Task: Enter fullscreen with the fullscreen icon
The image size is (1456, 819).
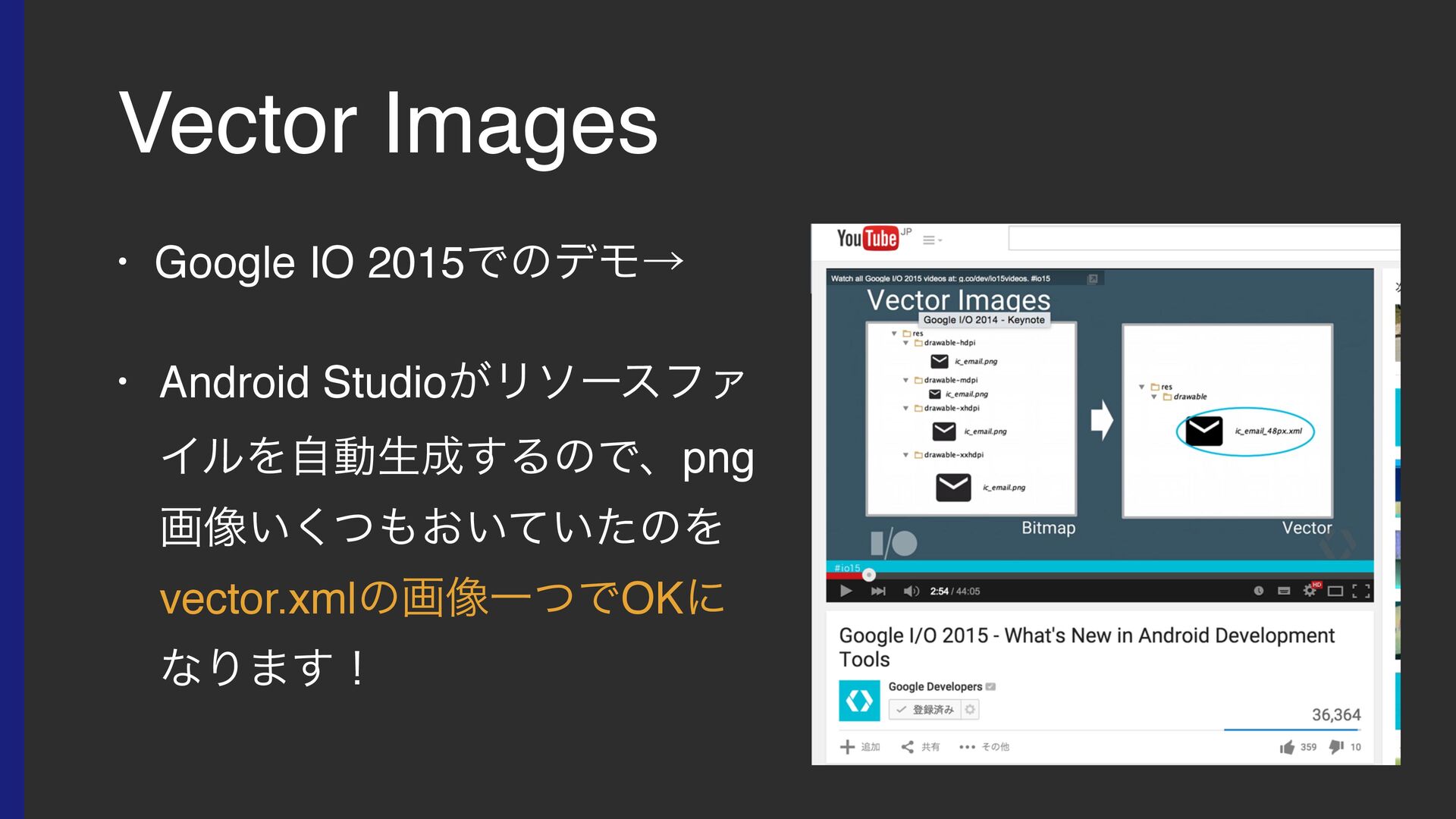Action: [x=1361, y=591]
